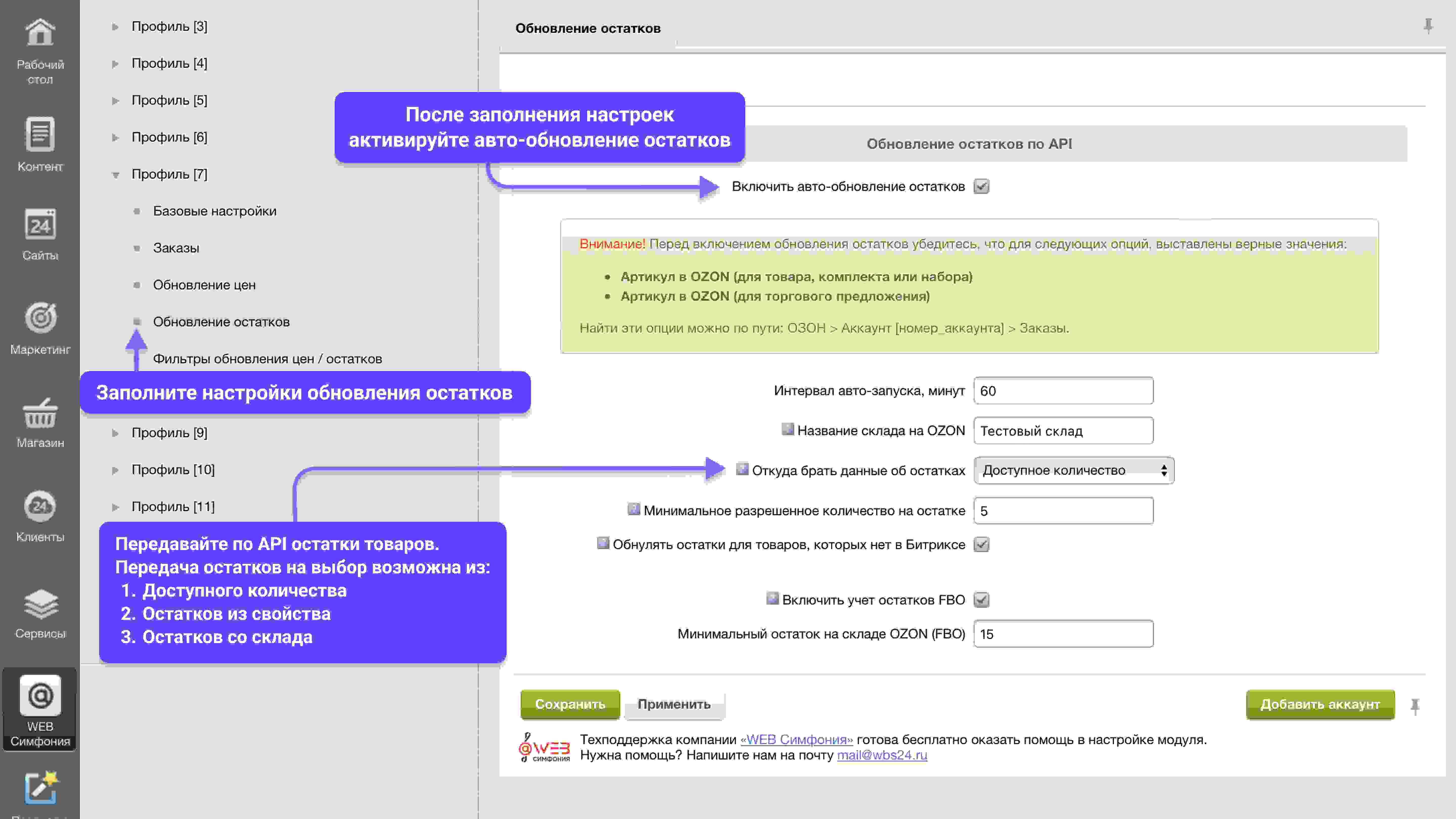Expand Профиль [10] tree node
This screenshot has height=819, width=1456.
click(115, 470)
